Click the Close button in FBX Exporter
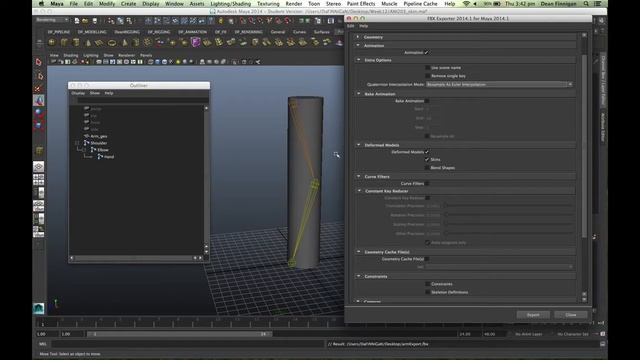The width and height of the screenshot is (640, 360). click(571, 315)
